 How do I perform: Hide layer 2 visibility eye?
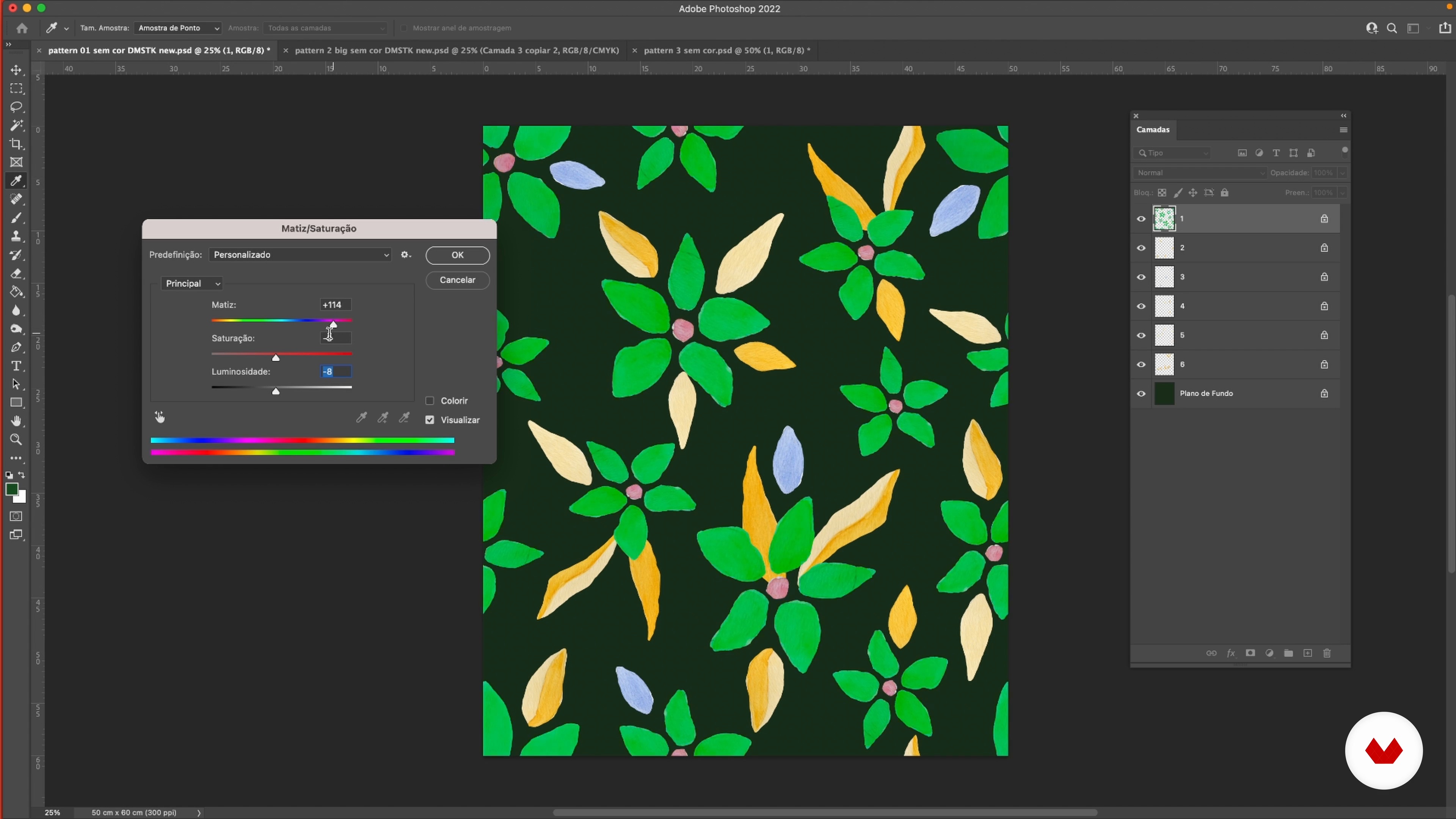(x=1141, y=248)
